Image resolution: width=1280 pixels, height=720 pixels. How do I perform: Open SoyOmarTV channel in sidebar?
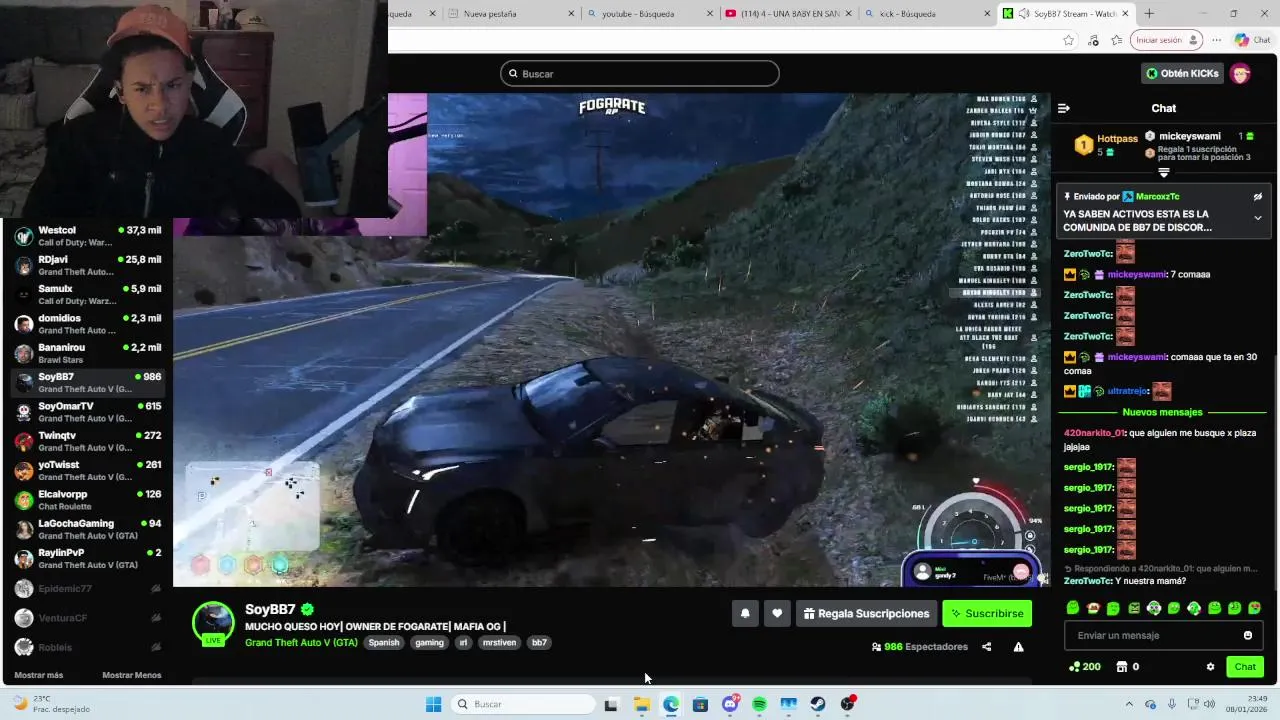[x=88, y=412]
